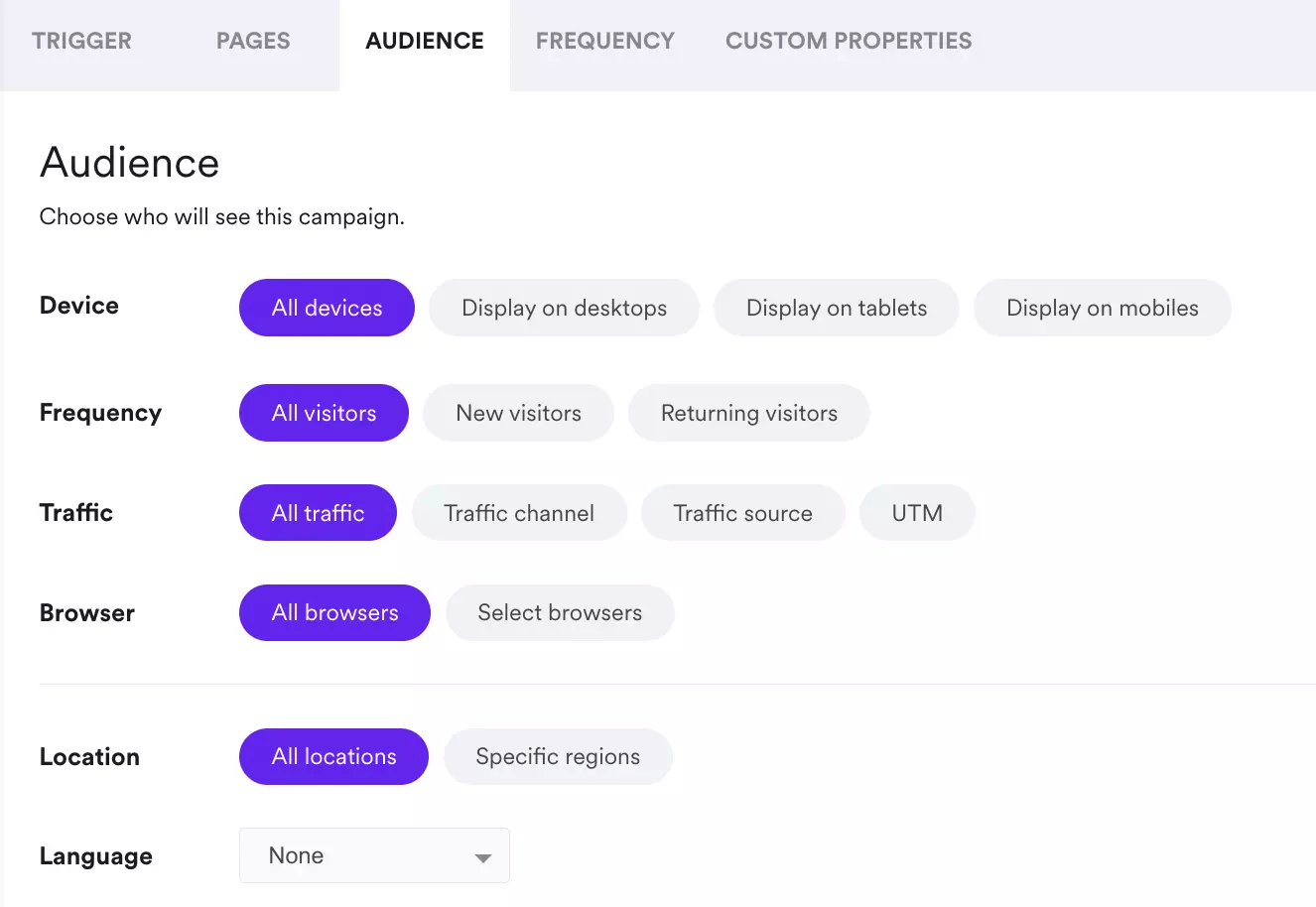Image resolution: width=1316 pixels, height=907 pixels.
Task: Choose Traffic channel filtering
Action: 519,512
